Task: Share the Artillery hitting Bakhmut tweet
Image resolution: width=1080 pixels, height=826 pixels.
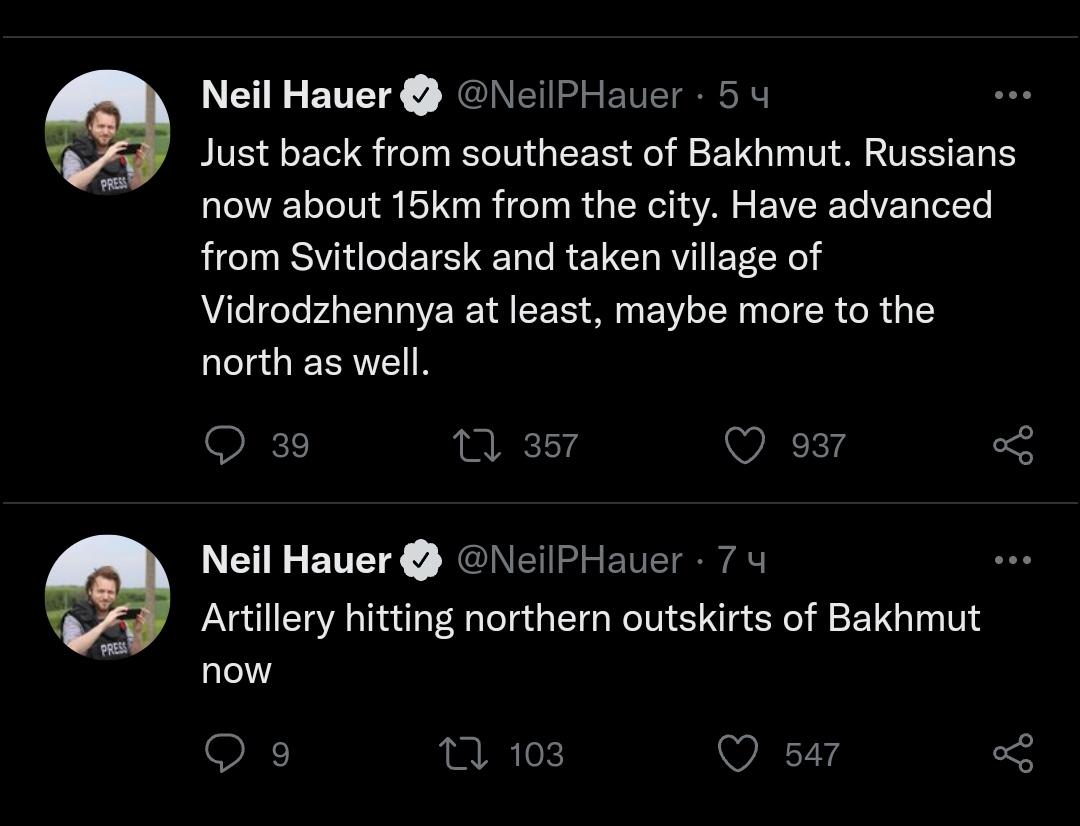Action: pos(1013,753)
